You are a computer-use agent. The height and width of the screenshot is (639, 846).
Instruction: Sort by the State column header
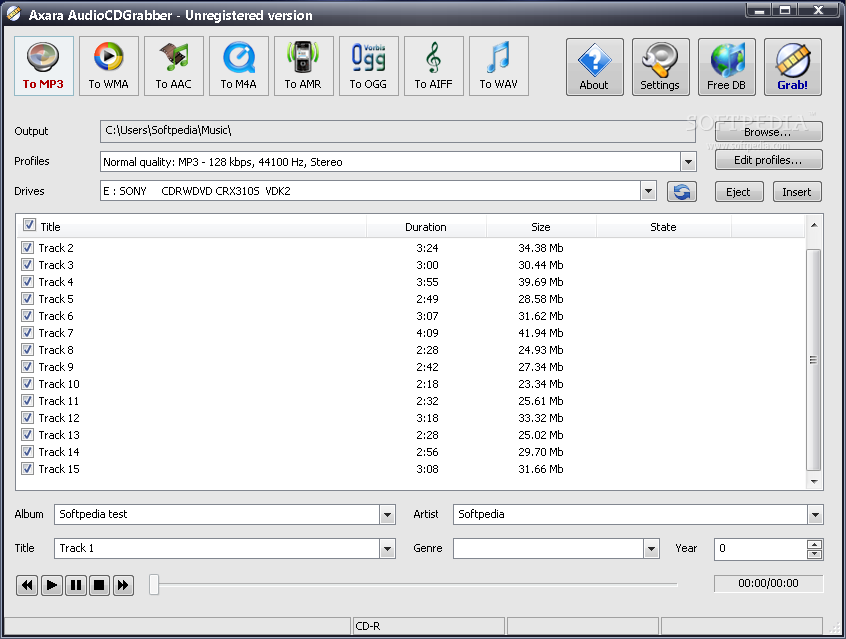pos(664,227)
